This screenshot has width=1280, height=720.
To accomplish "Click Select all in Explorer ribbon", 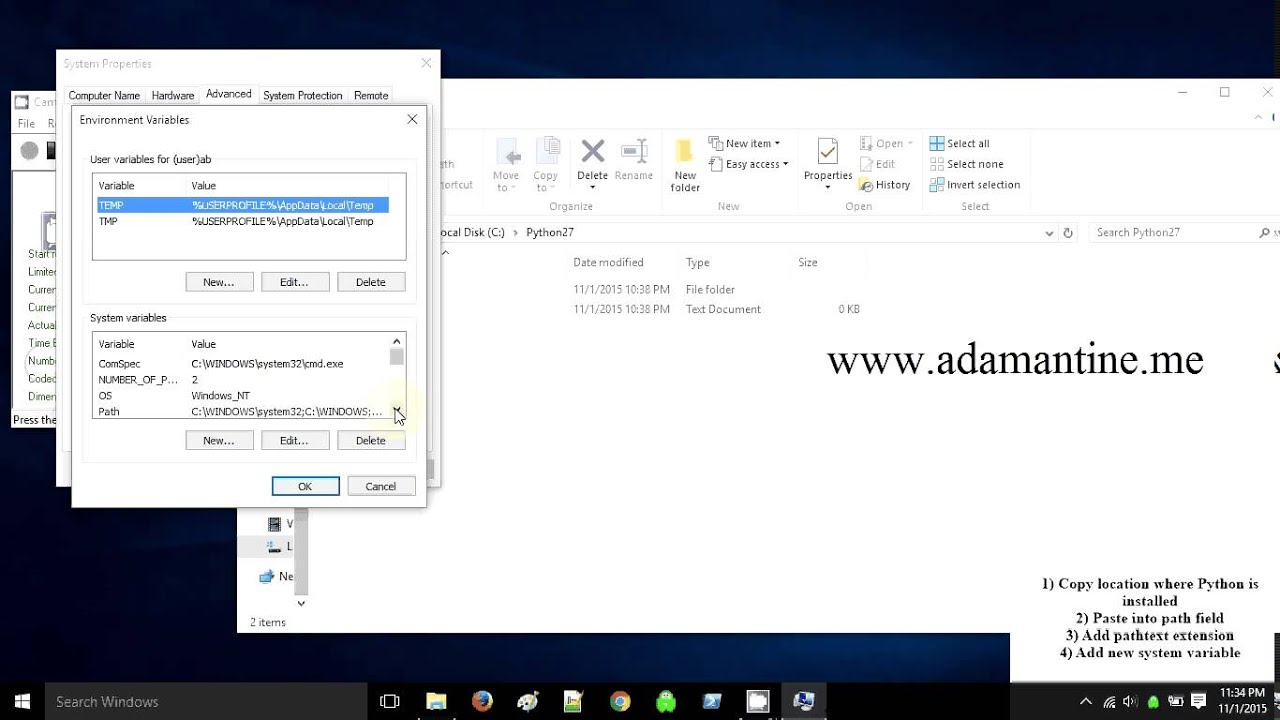I will pyautogui.click(x=959, y=143).
